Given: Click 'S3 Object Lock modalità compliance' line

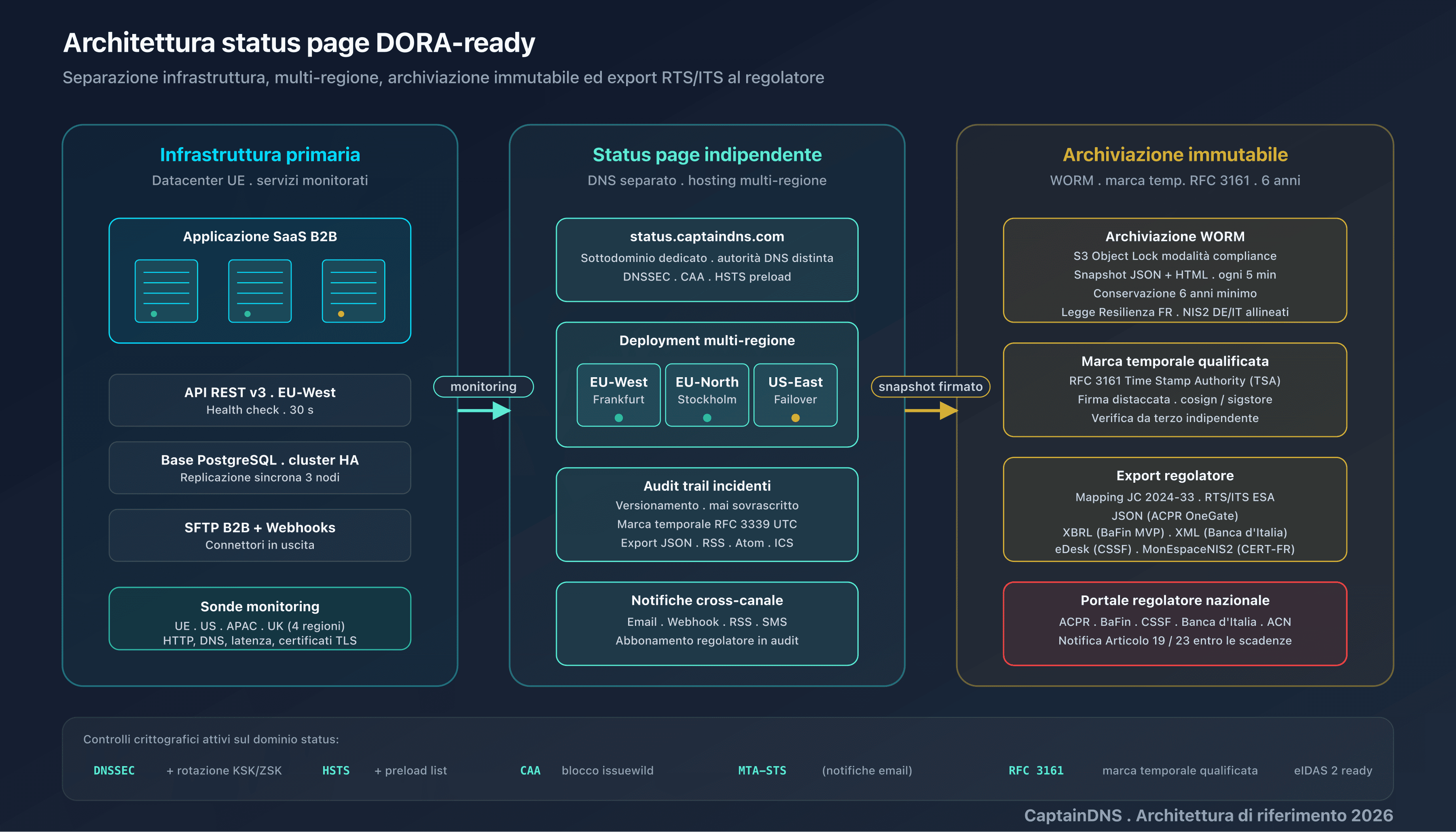Looking at the screenshot, I should pyautogui.click(x=1175, y=256).
